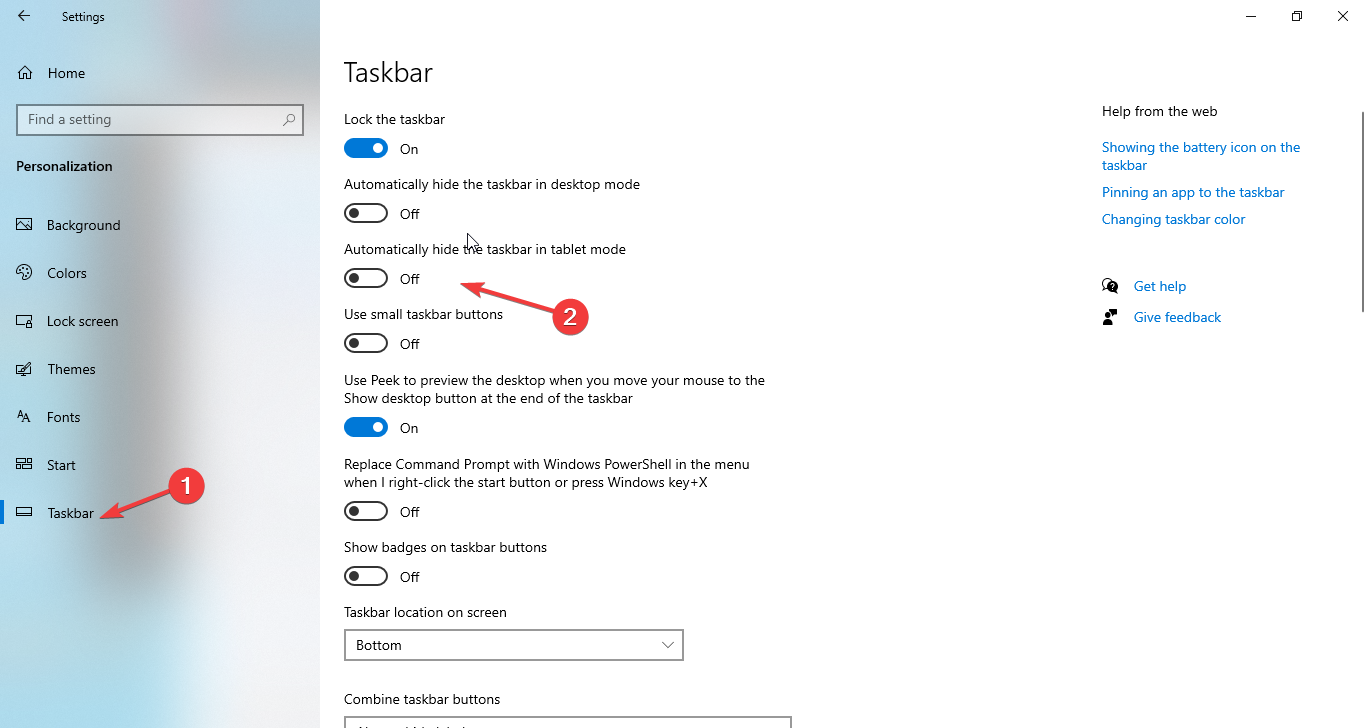Select the Taskbar settings icon
Viewport: 1366px width, 728px height.
point(25,512)
